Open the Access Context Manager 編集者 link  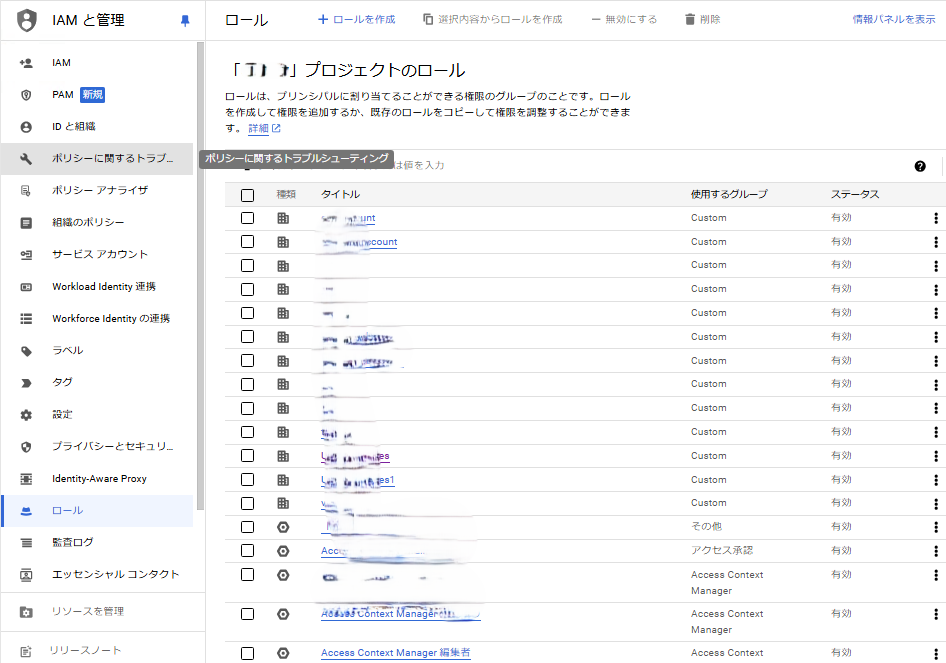point(396,653)
